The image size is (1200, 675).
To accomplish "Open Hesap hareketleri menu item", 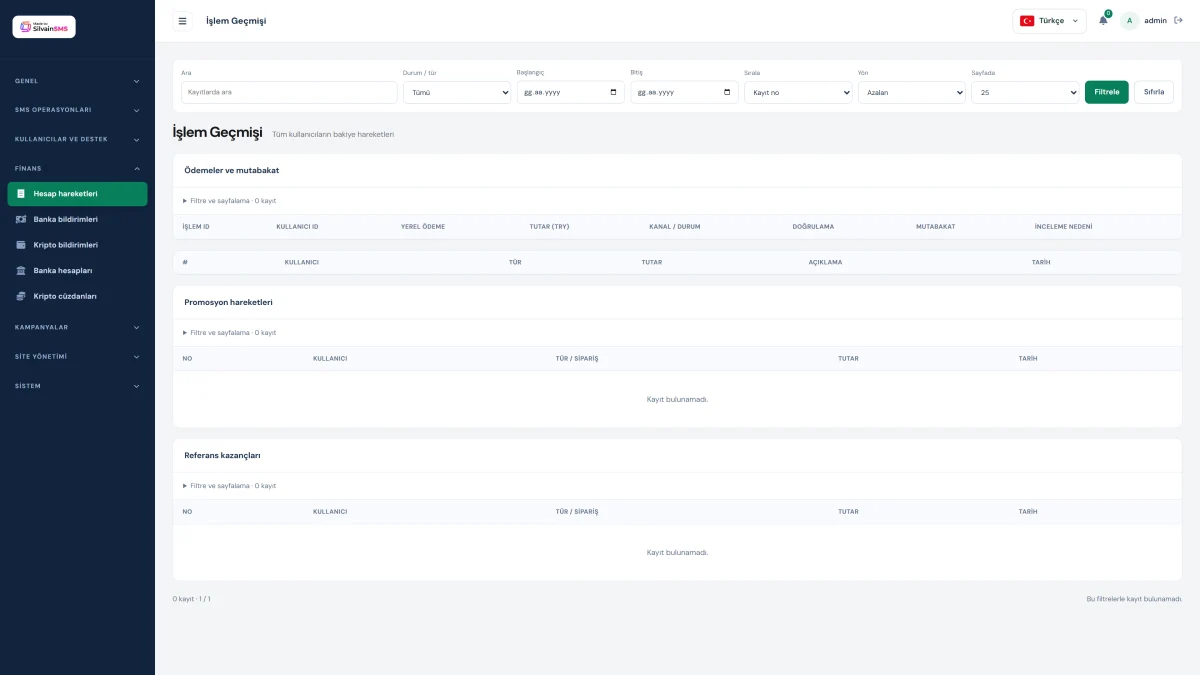I will (77, 194).
